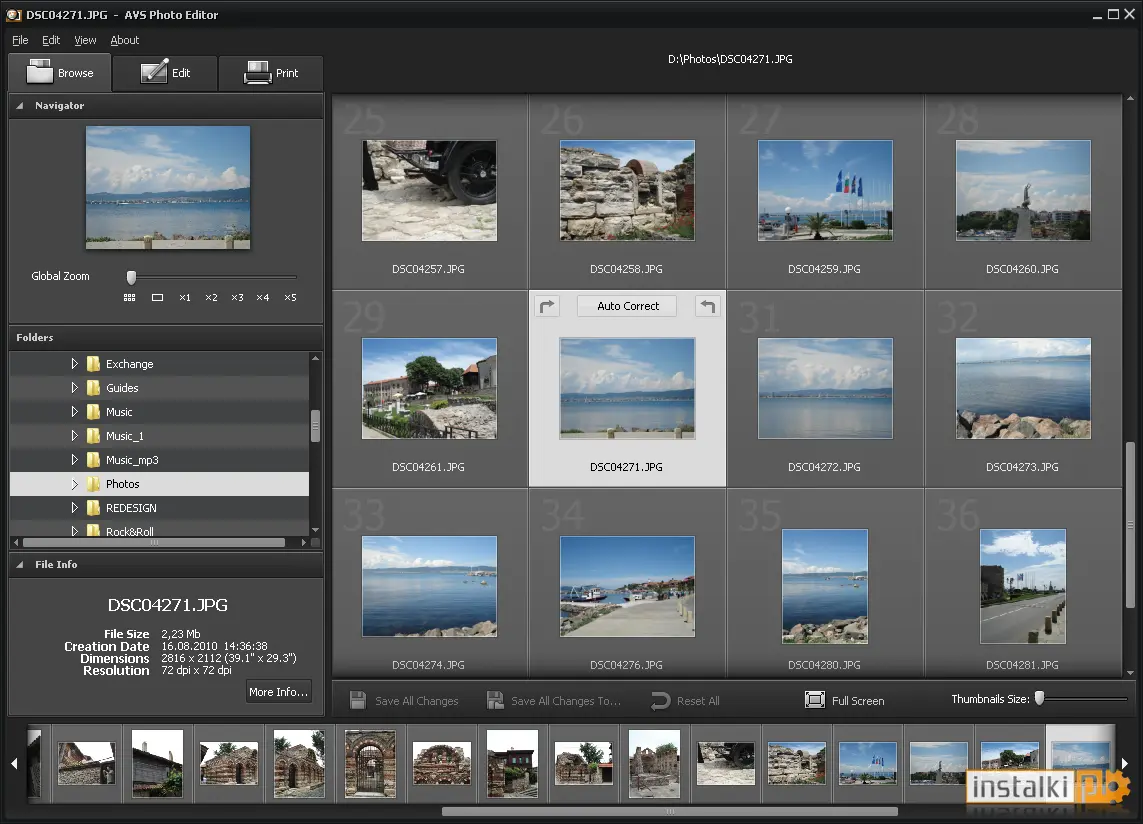This screenshot has height=824, width=1143.
Task: Set Global Zoom to x3
Action: (237, 298)
